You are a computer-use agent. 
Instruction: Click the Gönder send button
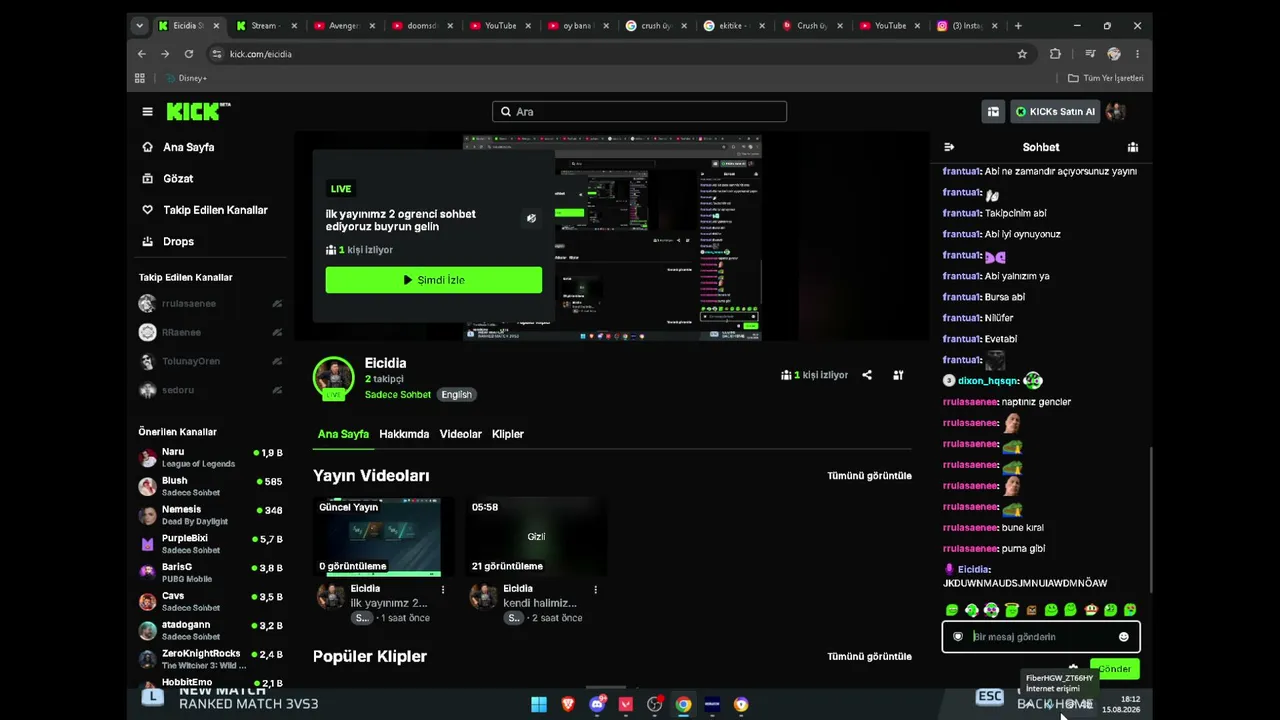tap(1114, 669)
